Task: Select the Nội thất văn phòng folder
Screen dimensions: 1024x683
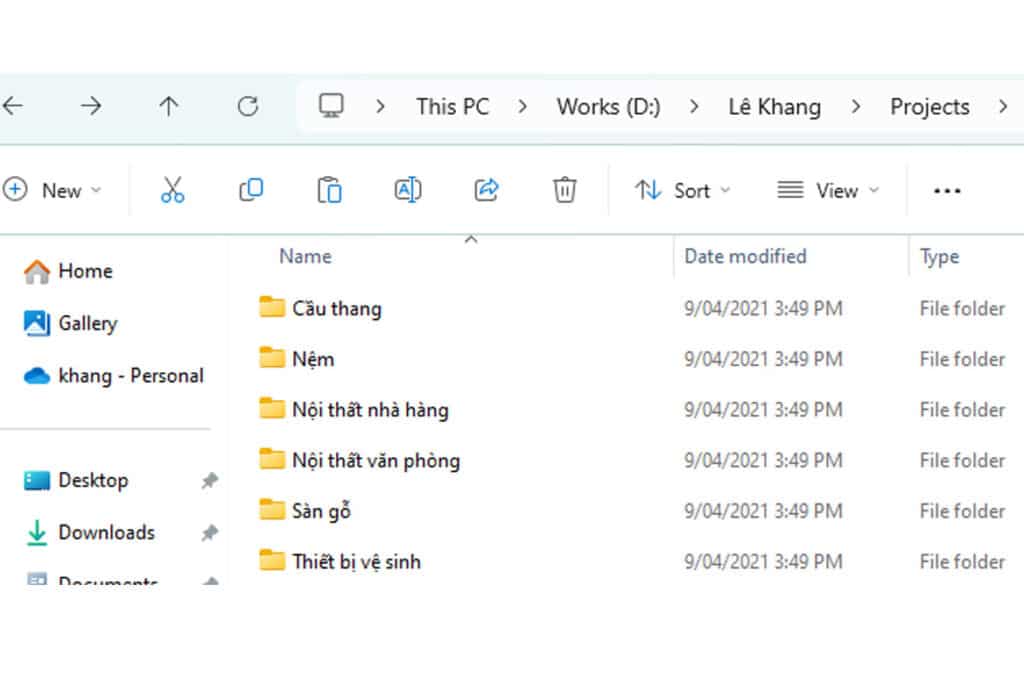Action: (376, 460)
